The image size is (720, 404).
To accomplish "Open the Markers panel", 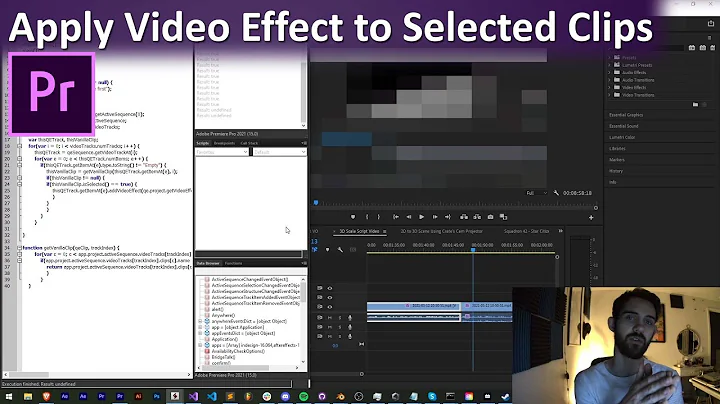I will 617,160.
